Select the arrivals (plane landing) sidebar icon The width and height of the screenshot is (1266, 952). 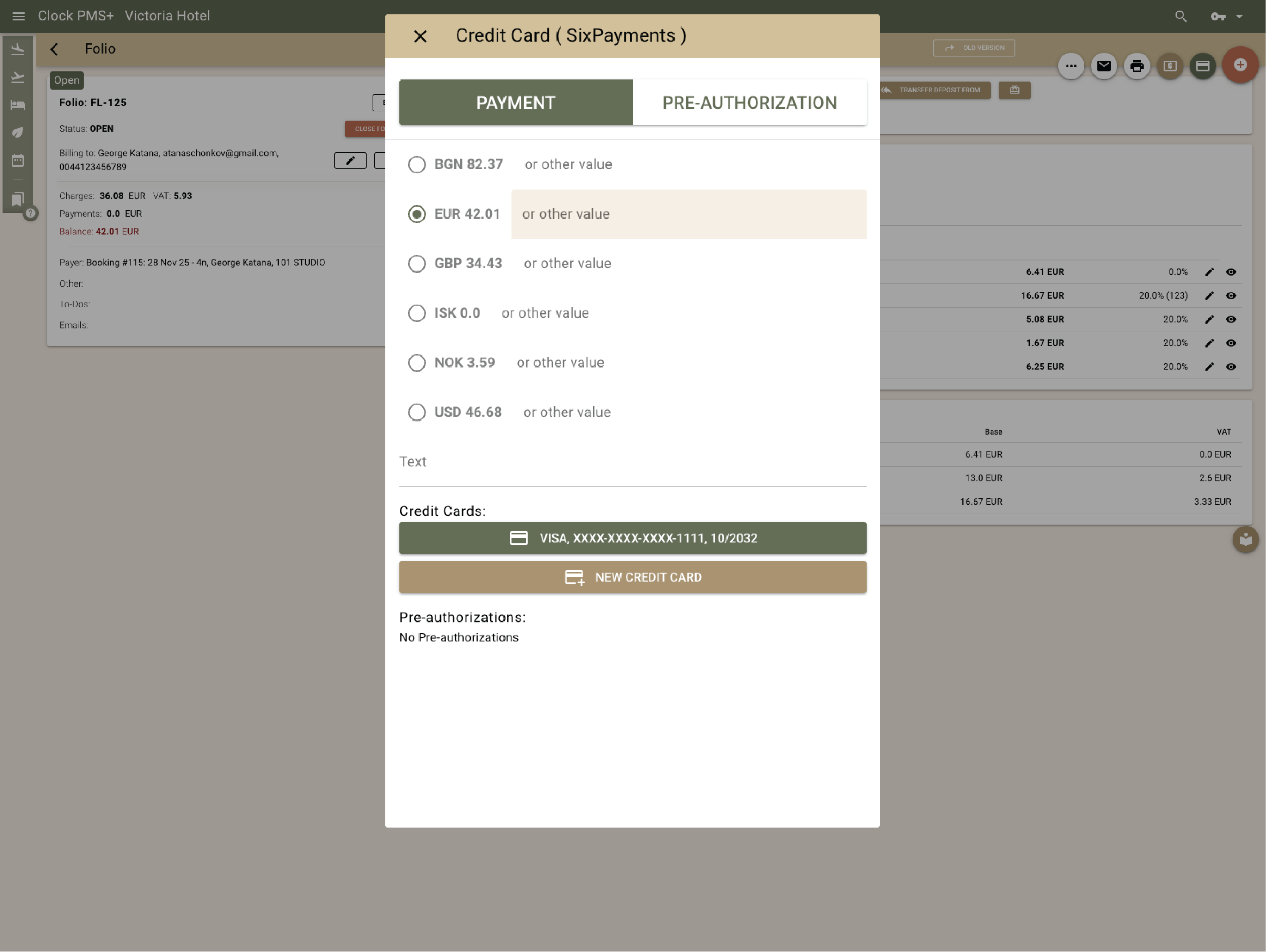pyautogui.click(x=18, y=49)
